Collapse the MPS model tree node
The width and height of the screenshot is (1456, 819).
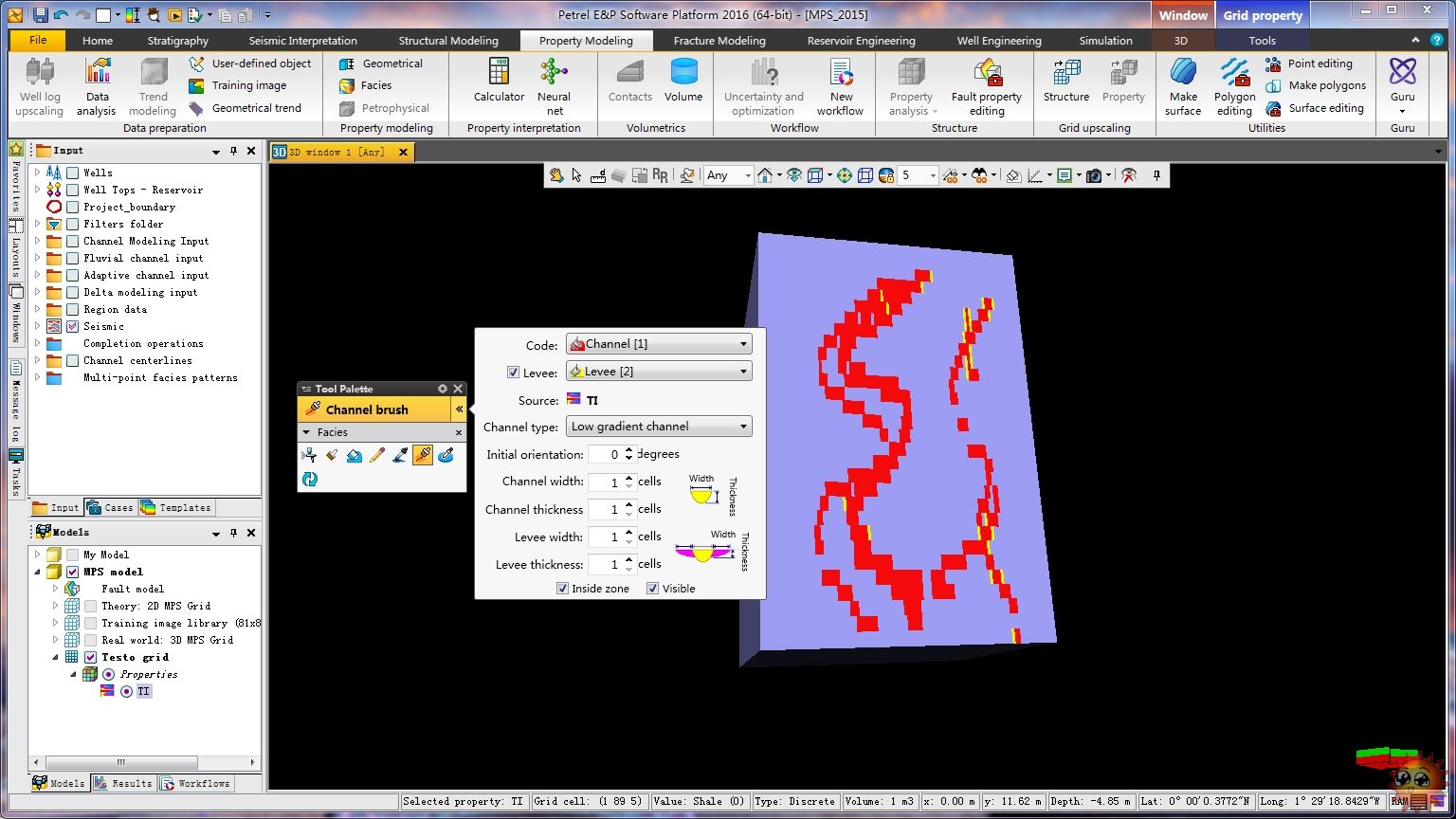tap(38, 572)
